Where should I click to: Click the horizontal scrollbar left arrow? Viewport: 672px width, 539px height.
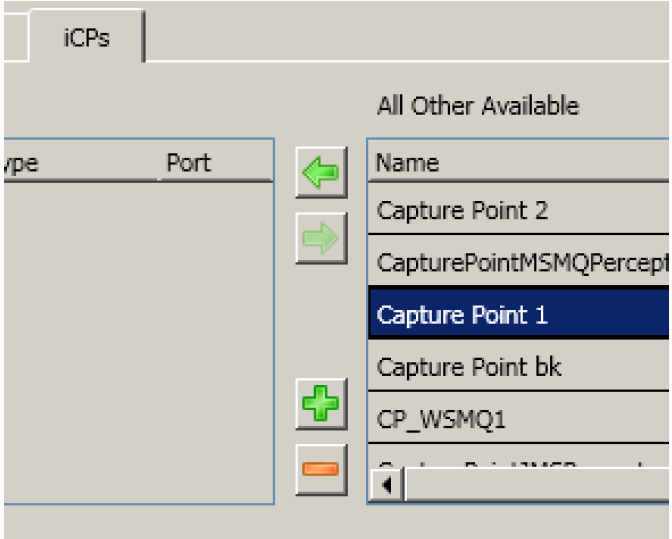387,486
